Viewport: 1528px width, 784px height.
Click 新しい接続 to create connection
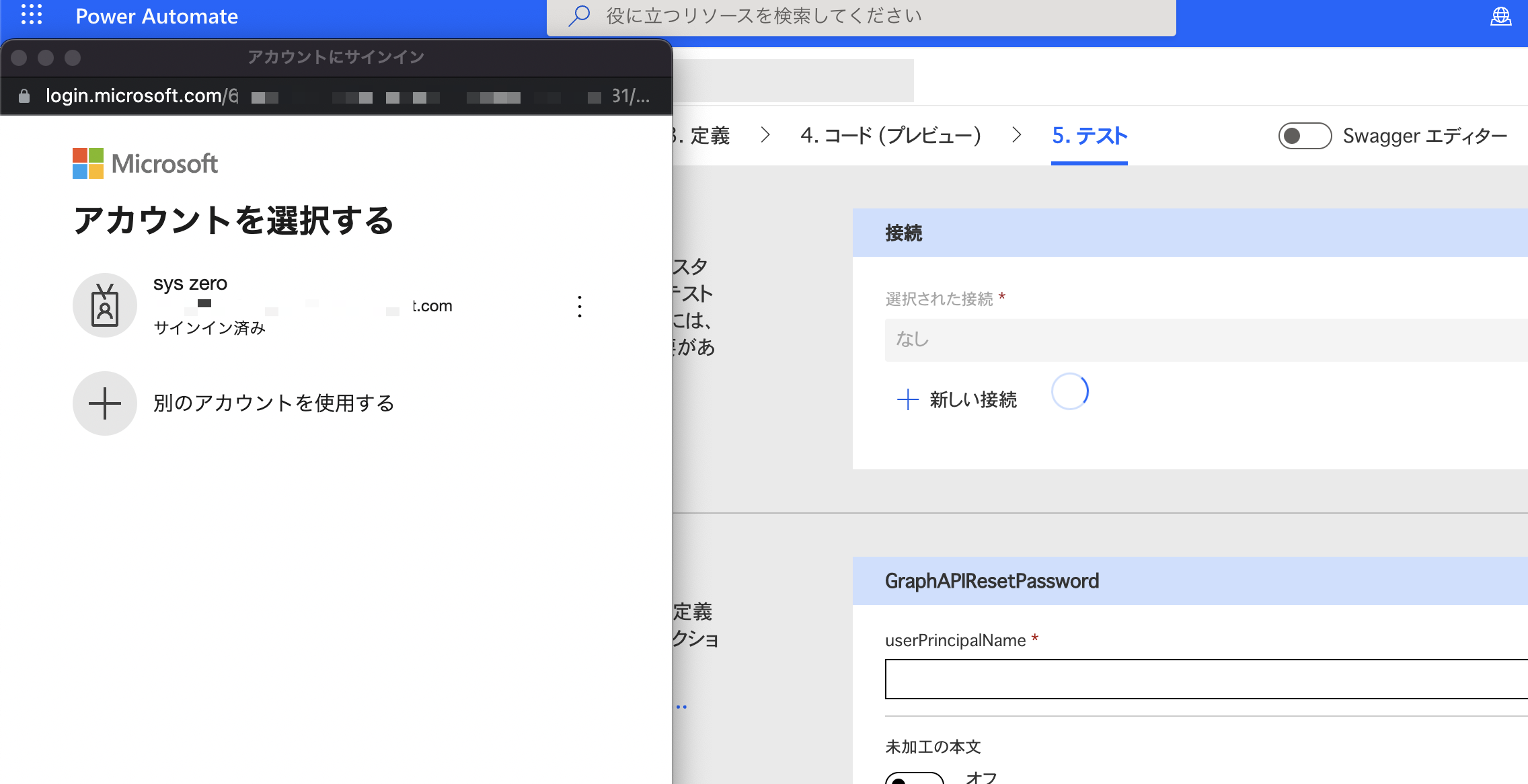click(972, 399)
